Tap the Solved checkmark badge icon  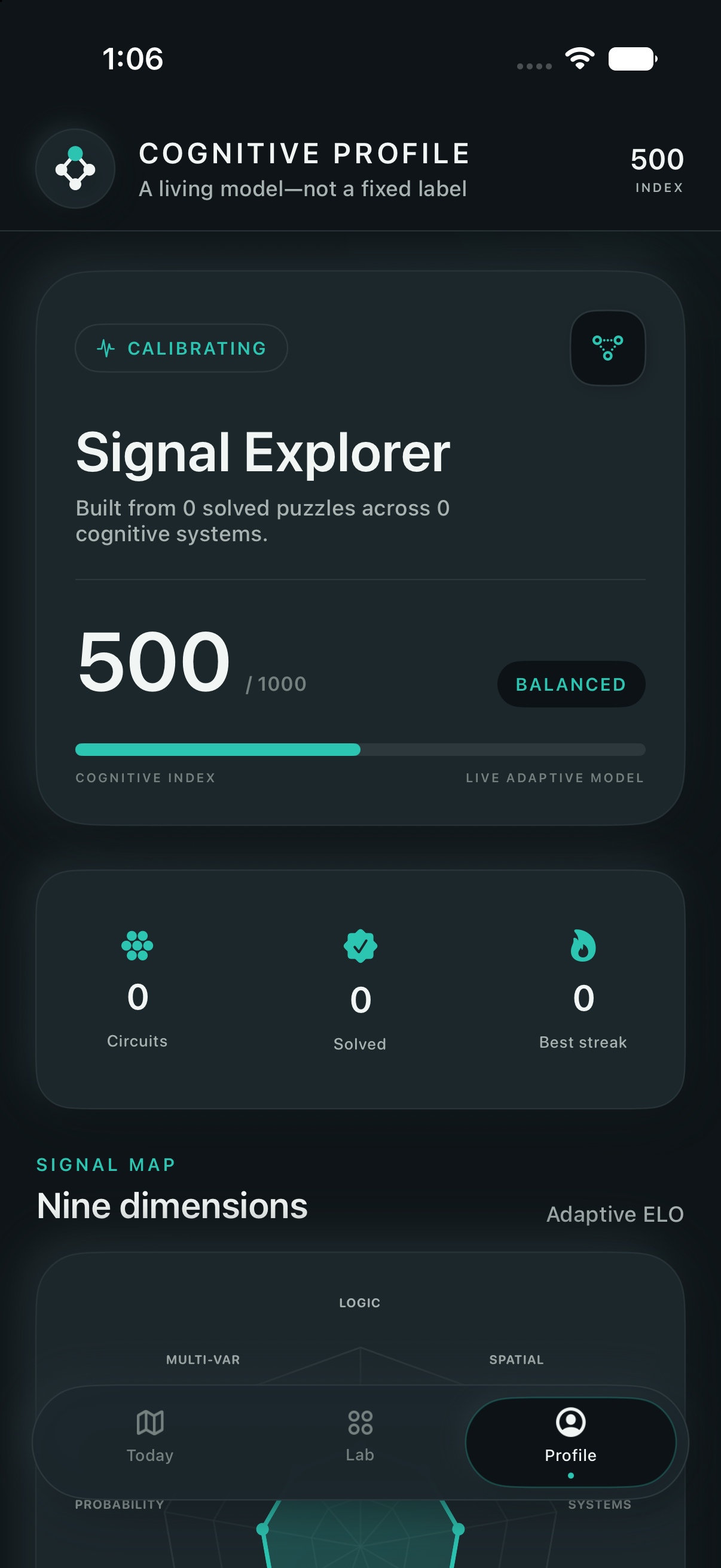click(x=360, y=946)
